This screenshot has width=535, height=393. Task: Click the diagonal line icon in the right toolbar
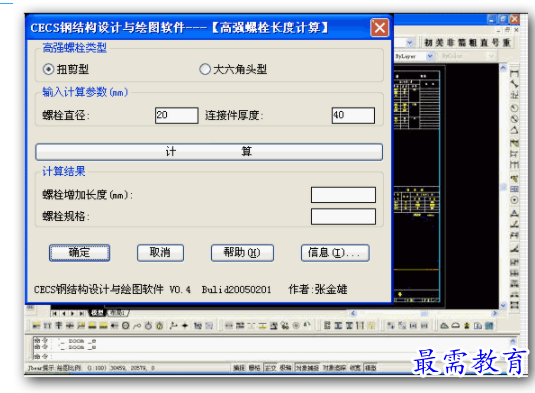514,84
